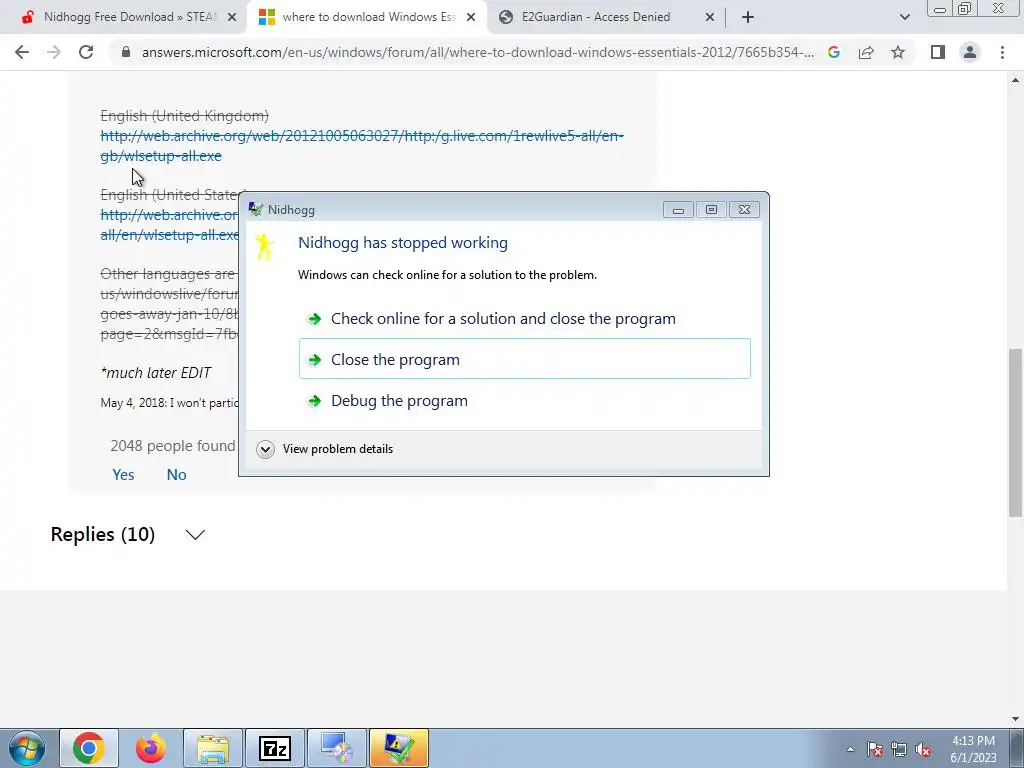Viewport: 1024px width, 768px height.
Task: Close the Nidhogg Free Download tab
Action: point(232,17)
